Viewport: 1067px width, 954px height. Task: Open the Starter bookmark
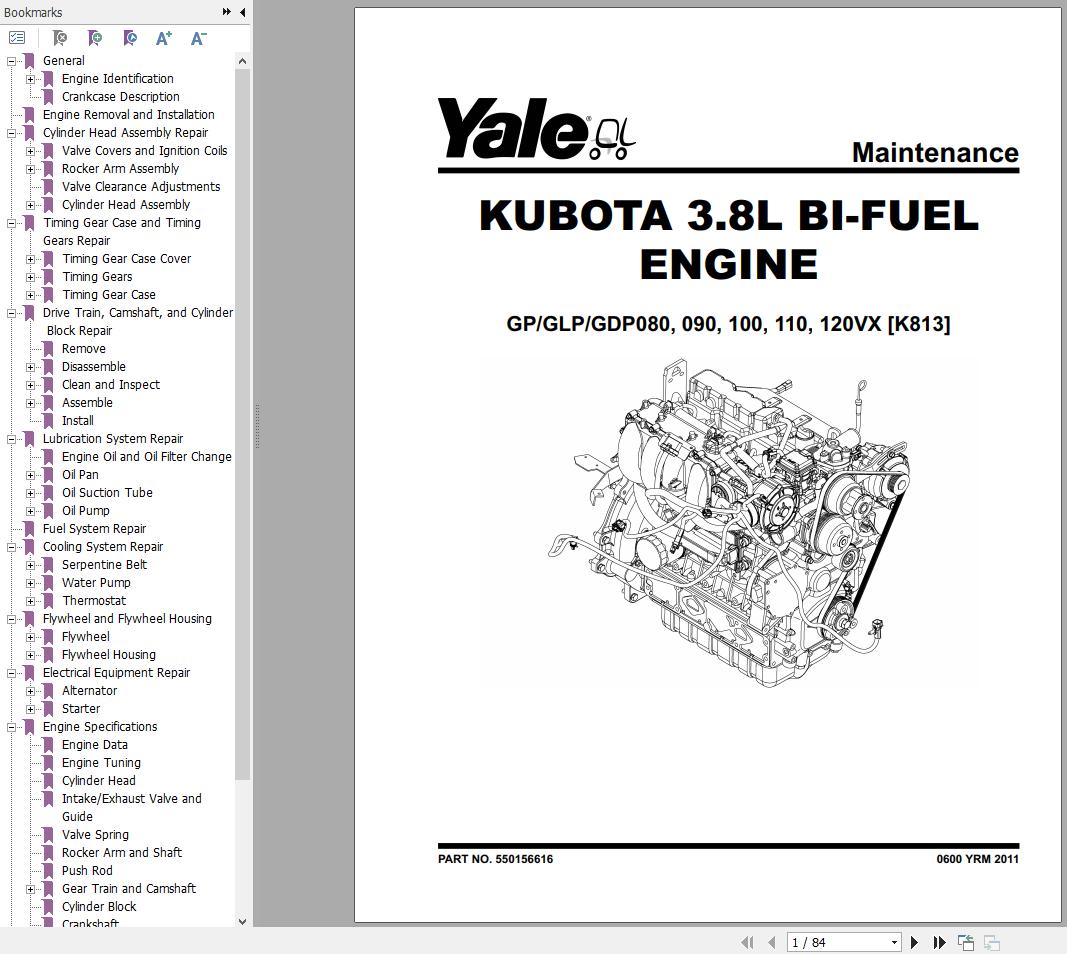tap(81, 708)
